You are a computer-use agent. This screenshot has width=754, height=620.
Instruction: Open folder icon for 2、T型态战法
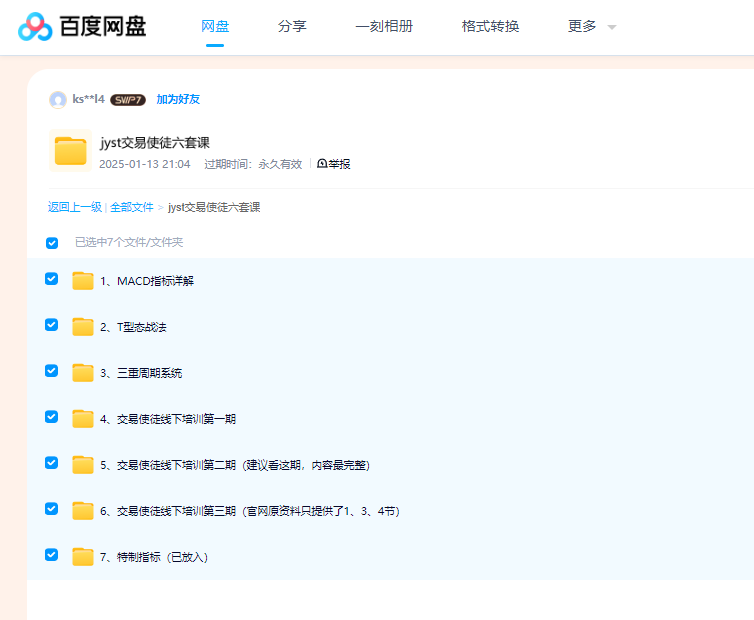click(x=83, y=327)
